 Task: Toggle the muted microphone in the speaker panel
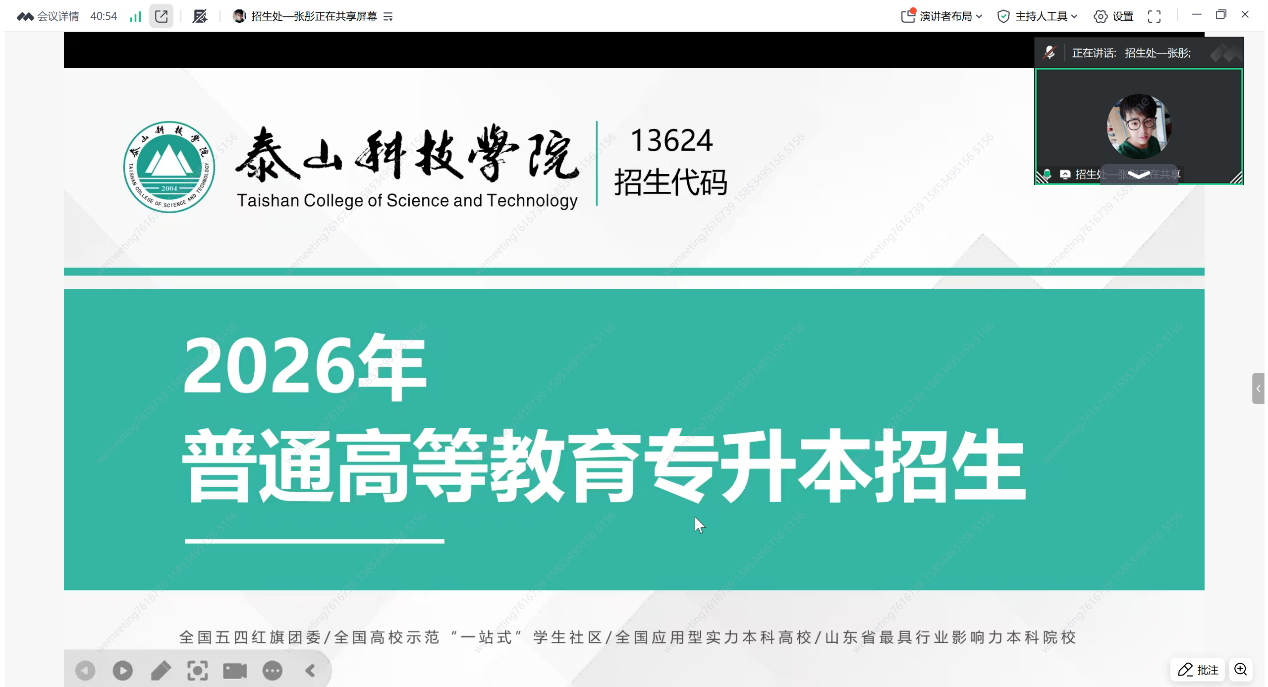pyautogui.click(x=1050, y=53)
